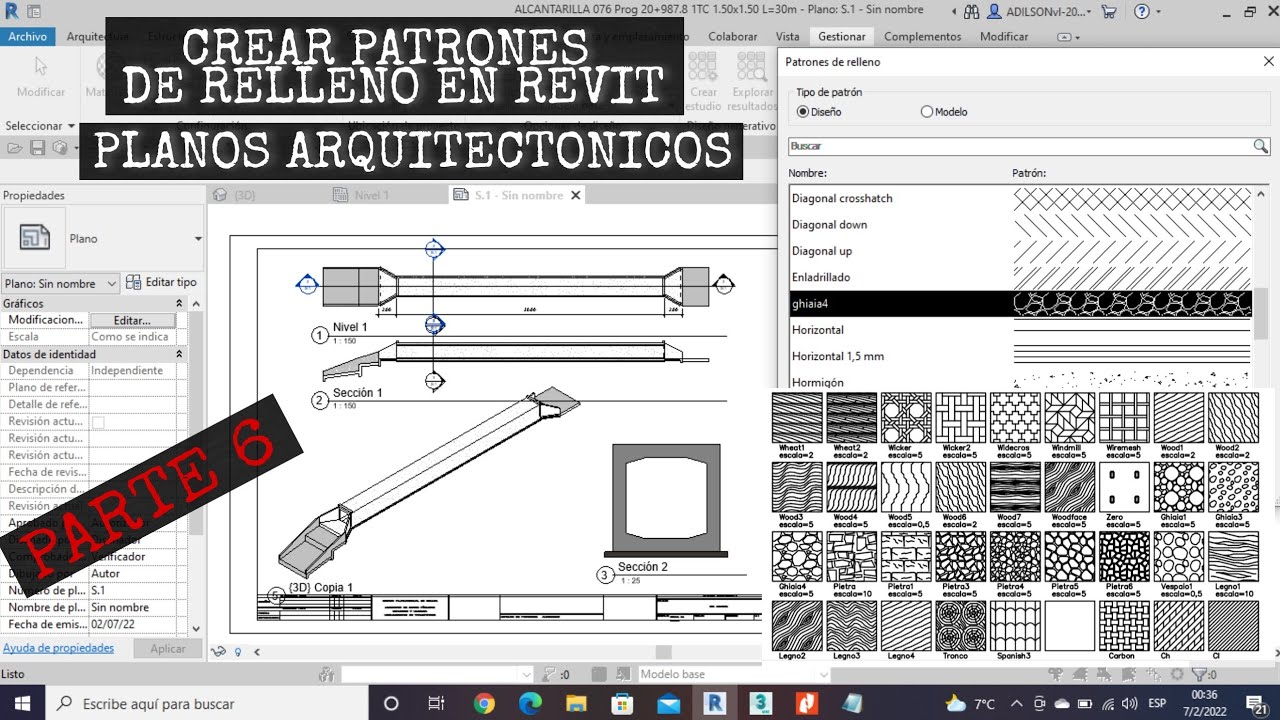Open the Archivo menu tab
The image size is (1280, 720).
point(28,36)
